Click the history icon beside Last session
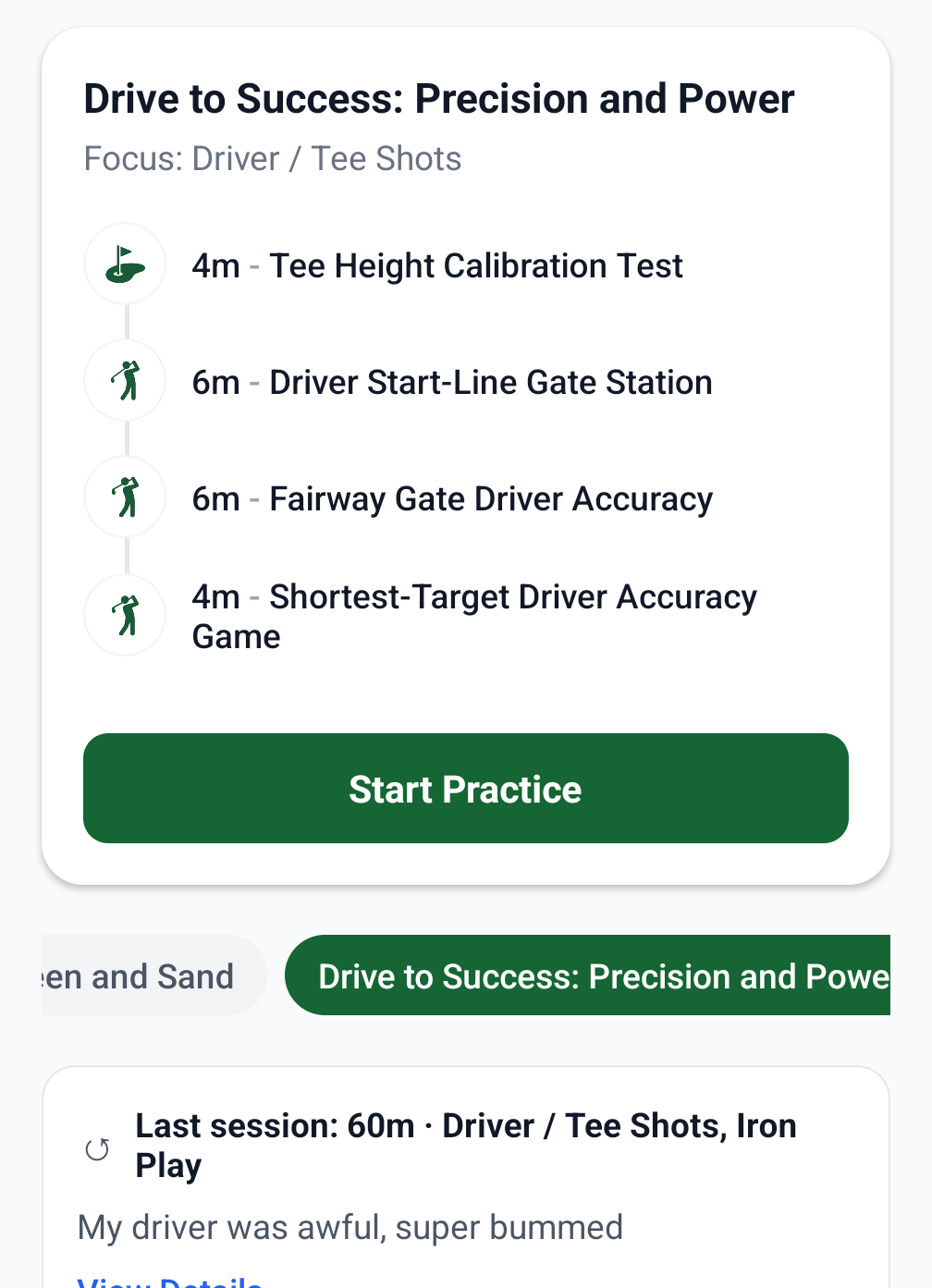Viewport: 932px width, 1288px height. (97, 1148)
